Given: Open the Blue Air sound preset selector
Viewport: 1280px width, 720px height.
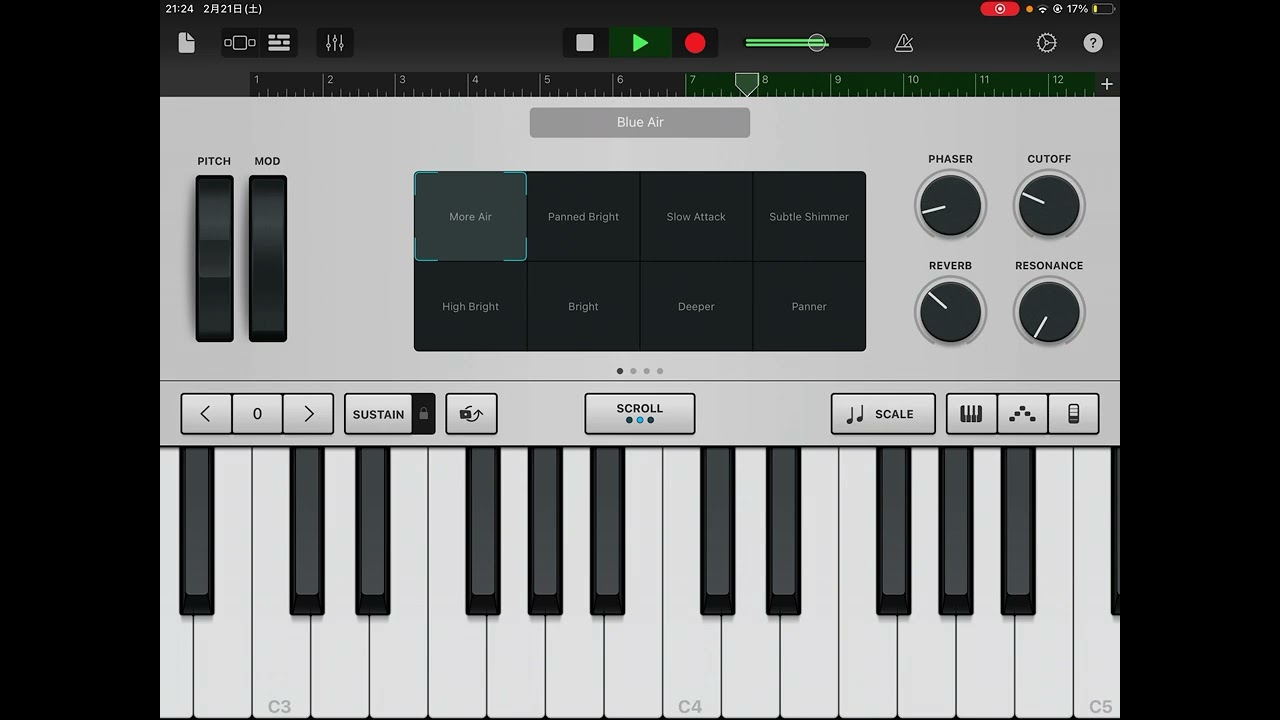Looking at the screenshot, I should (x=640, y=122).
